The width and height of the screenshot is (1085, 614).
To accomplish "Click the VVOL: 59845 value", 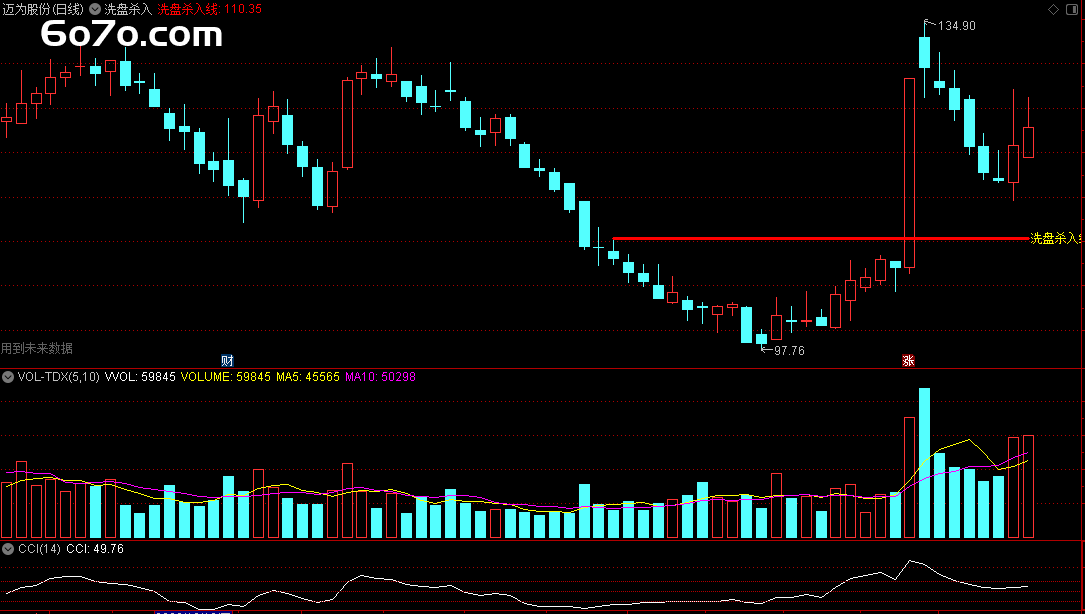I will point(140,377).
